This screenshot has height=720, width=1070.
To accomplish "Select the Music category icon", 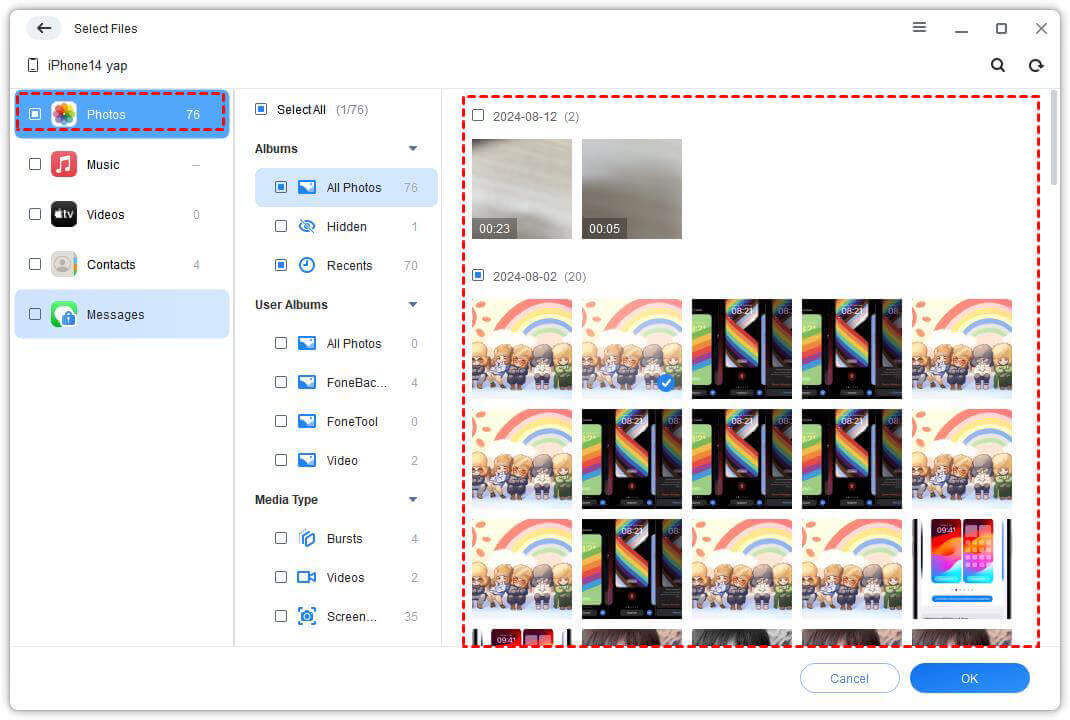I will 64,164.
